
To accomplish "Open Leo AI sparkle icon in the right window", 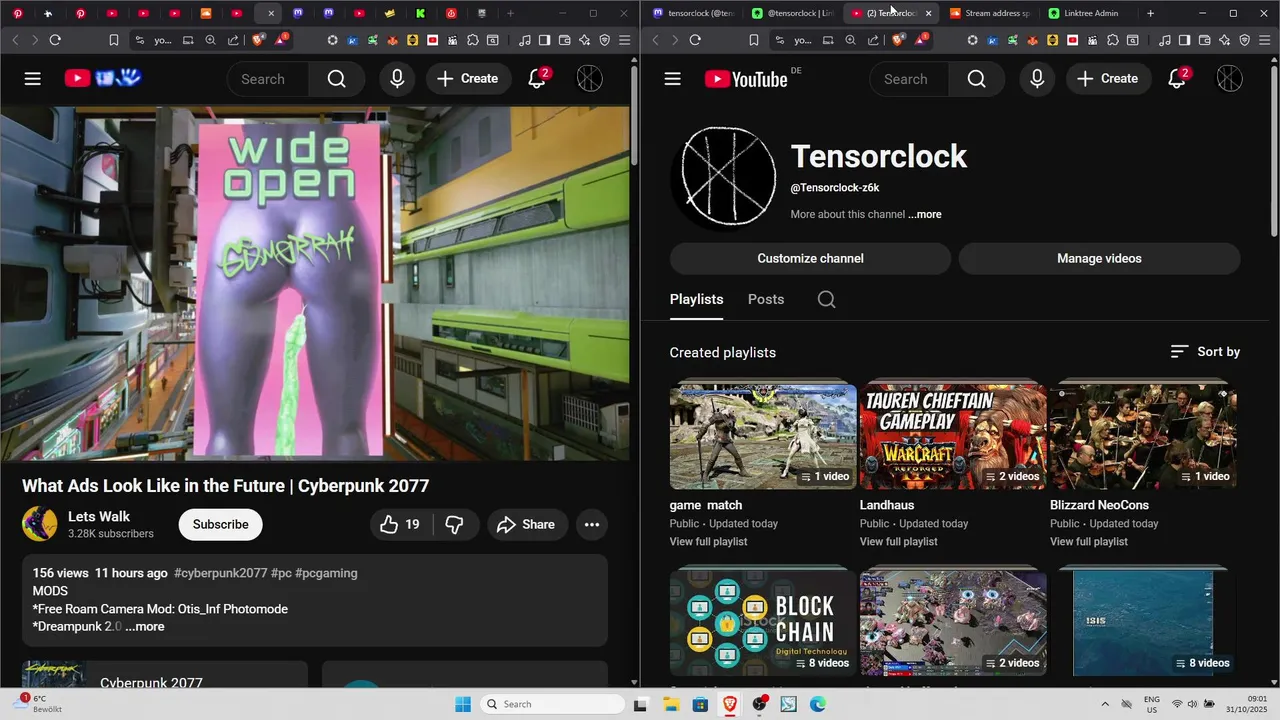I will [1224, 40].
